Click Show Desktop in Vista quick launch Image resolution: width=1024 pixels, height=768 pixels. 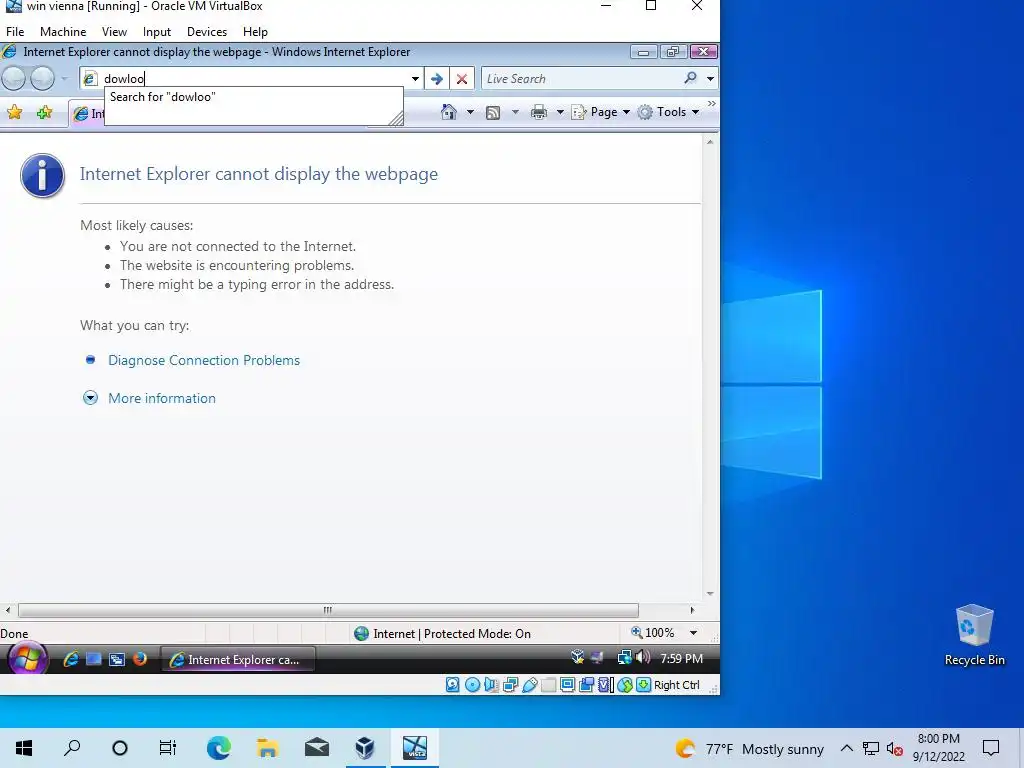click(94, 660)
